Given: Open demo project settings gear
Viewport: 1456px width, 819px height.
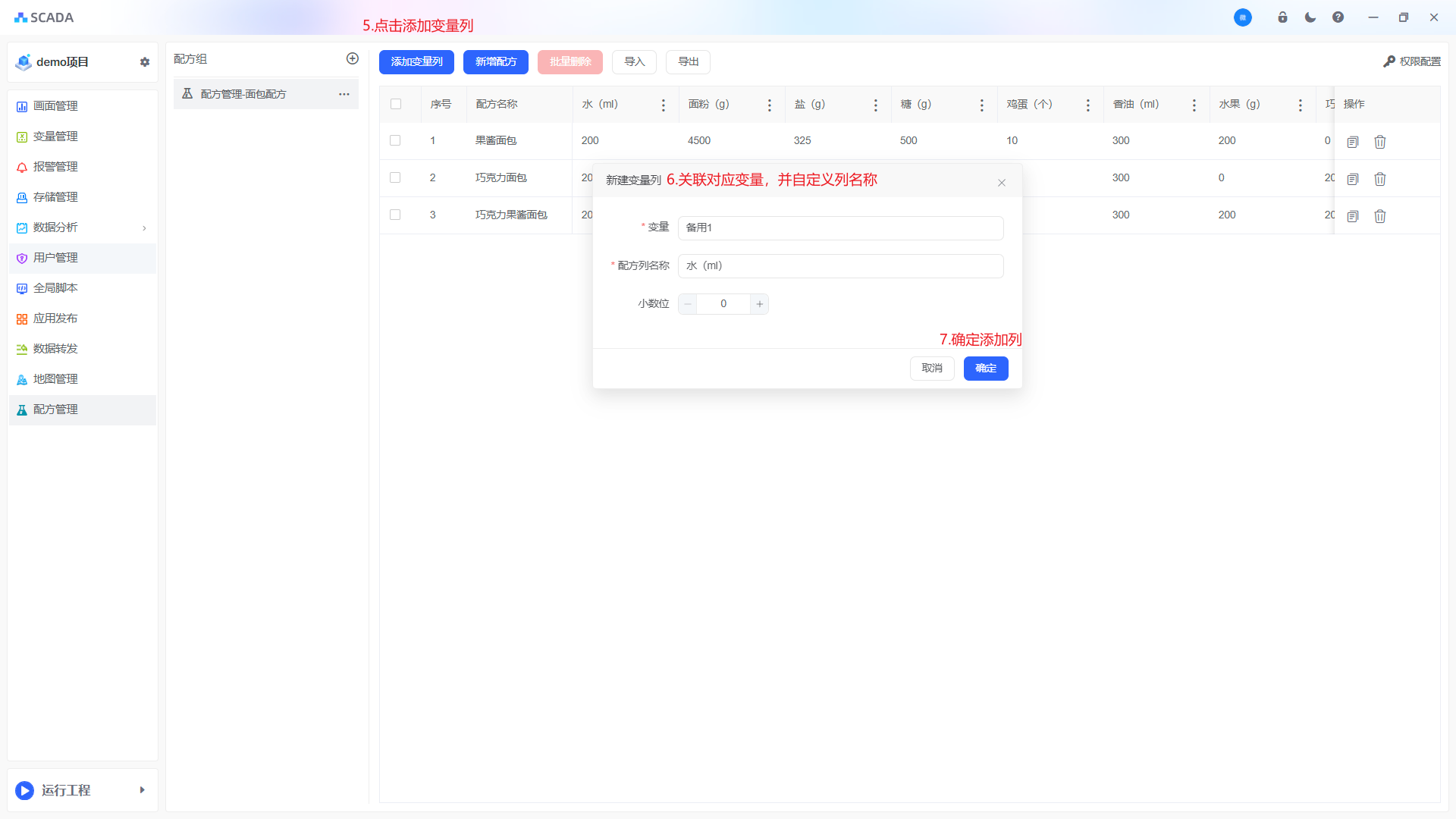Looking at the screenshot, I should coord(145,62).
